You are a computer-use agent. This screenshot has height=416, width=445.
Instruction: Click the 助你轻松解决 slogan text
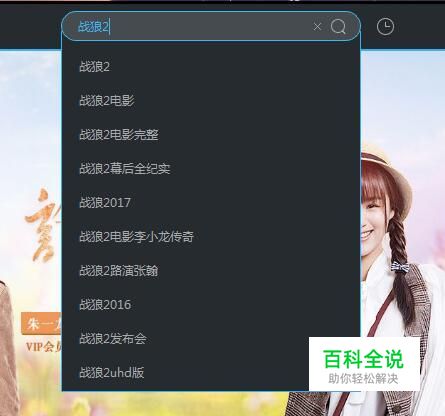point(363,379)
